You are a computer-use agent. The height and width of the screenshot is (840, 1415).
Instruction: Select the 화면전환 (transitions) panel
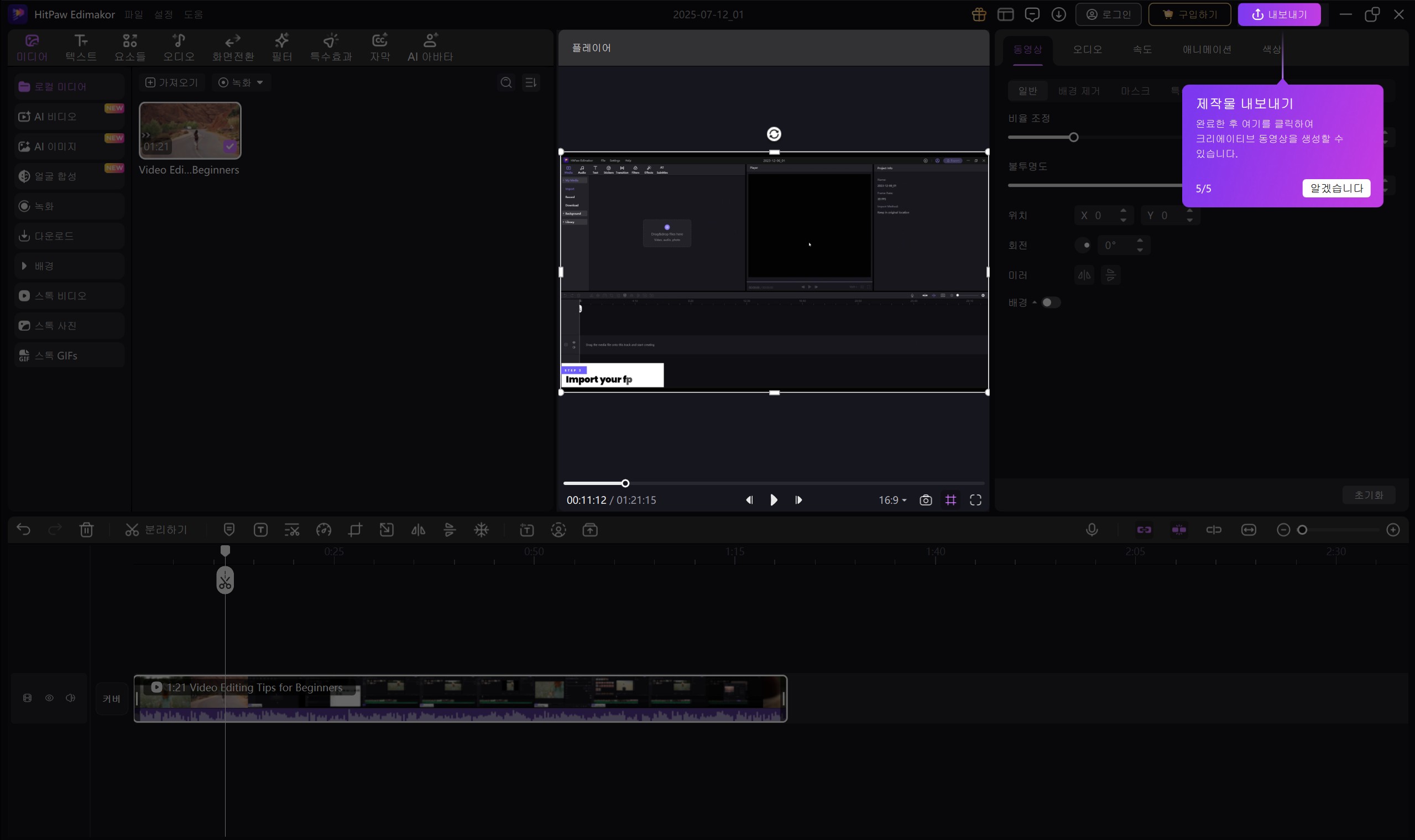pos(233,46)
